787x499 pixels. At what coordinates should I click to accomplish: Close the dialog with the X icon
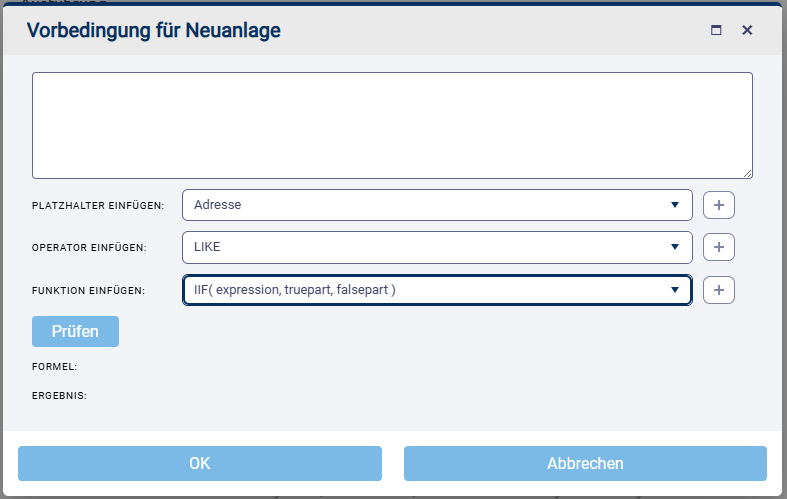(x=747, y=31)
